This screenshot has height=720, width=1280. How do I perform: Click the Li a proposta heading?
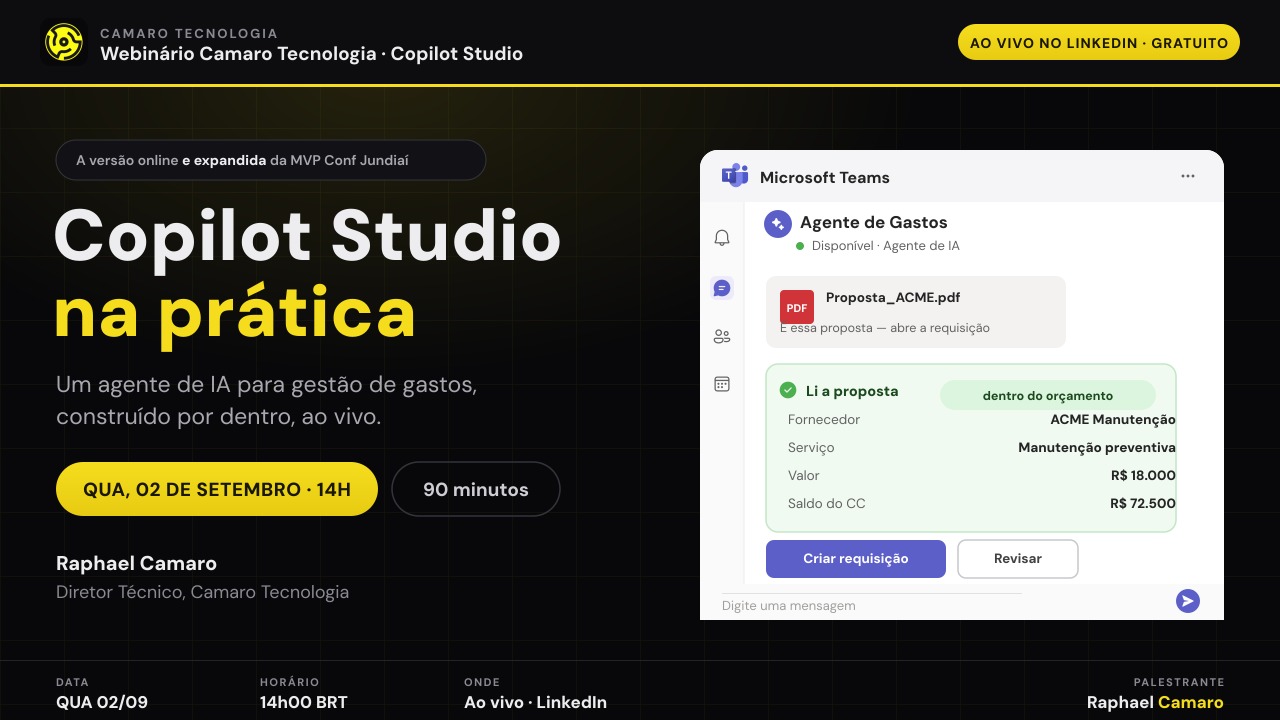(852, 391)
